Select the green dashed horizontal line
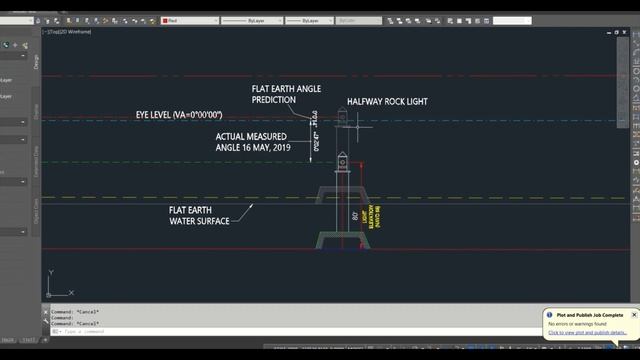The height and width of the screenshot is (360, 640). coord(188,162)
